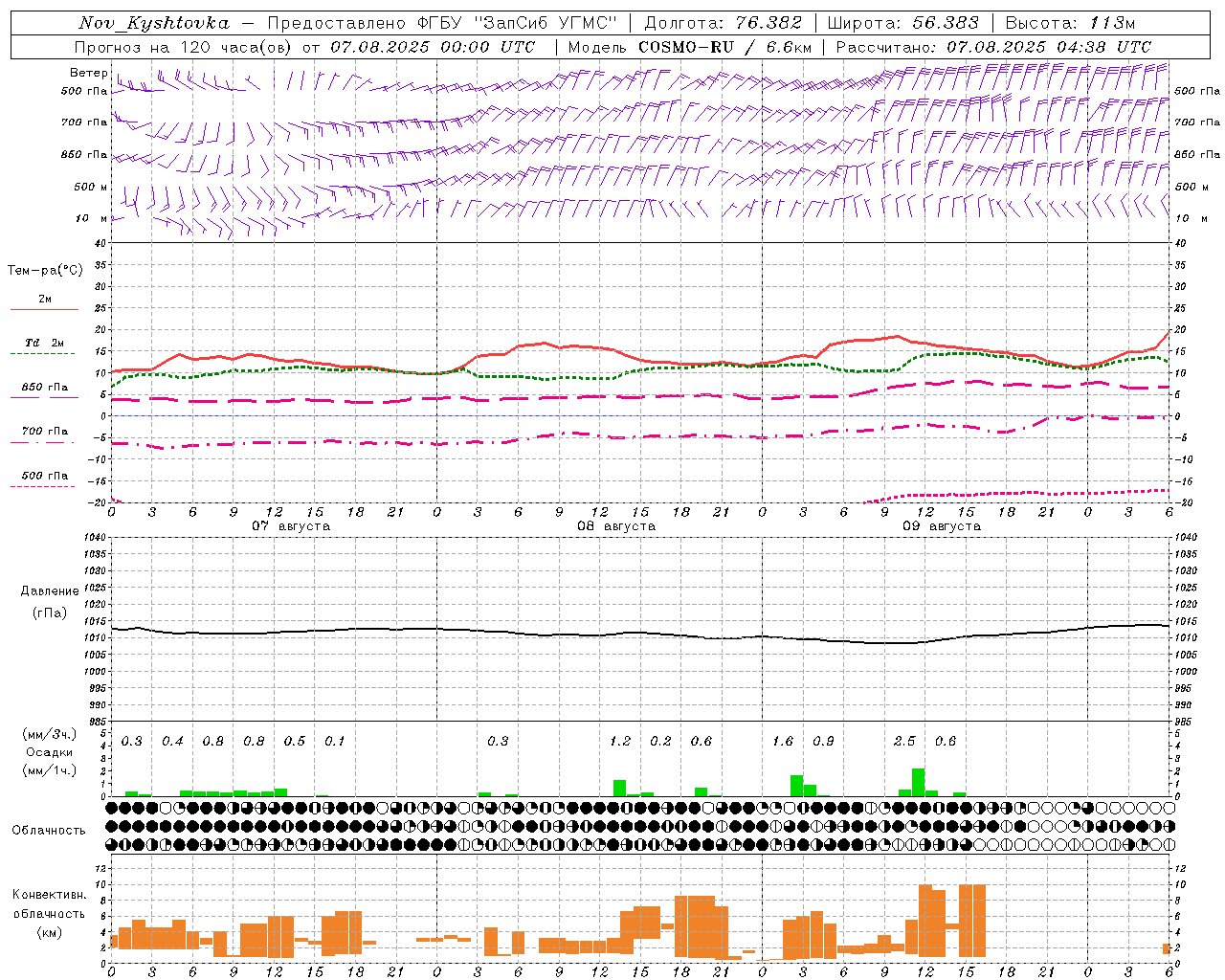Click the 0.1 precipitation total value

pyautogui.click(x=335, y=742)
